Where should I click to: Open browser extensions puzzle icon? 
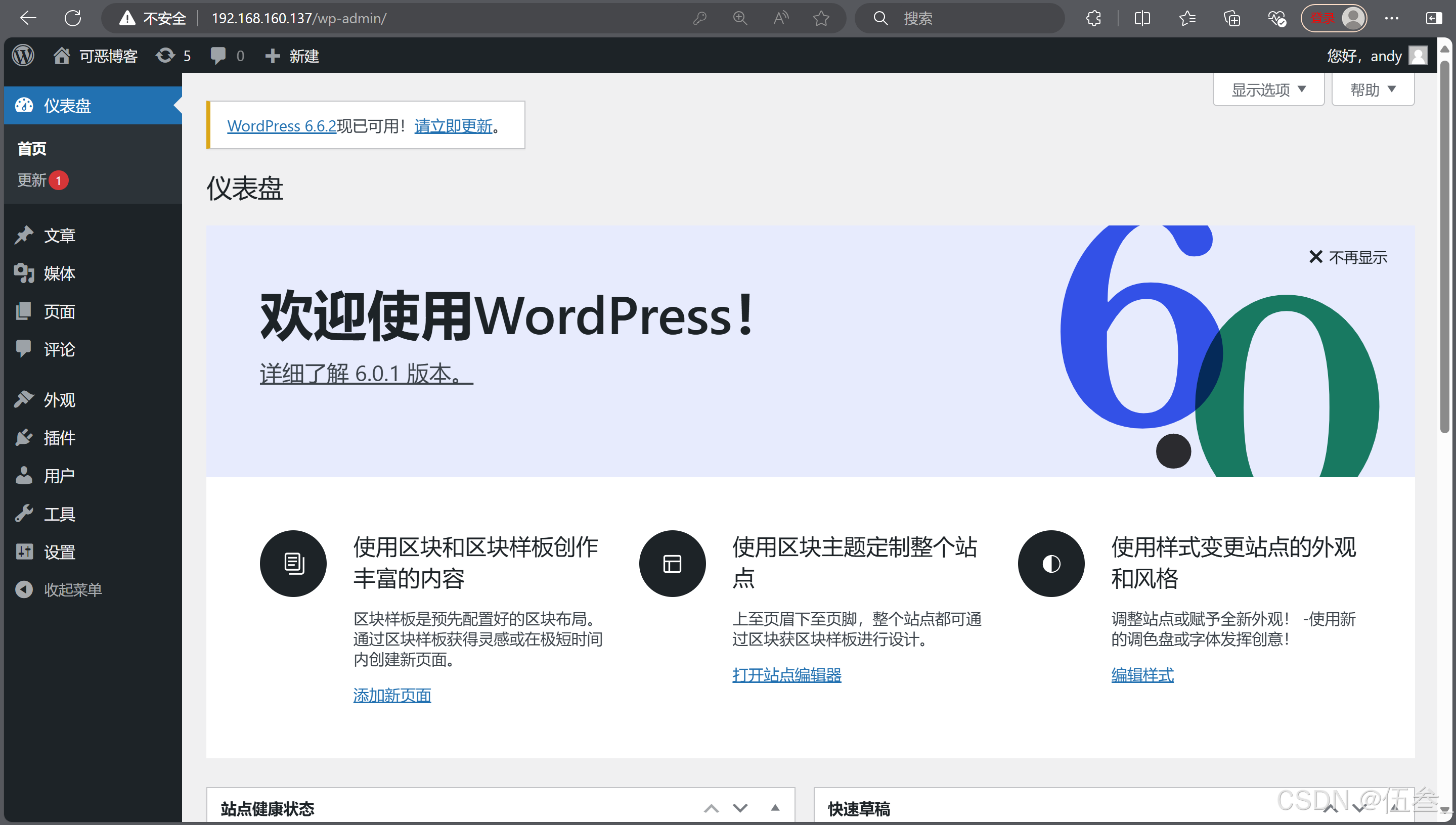[1093, 18]
